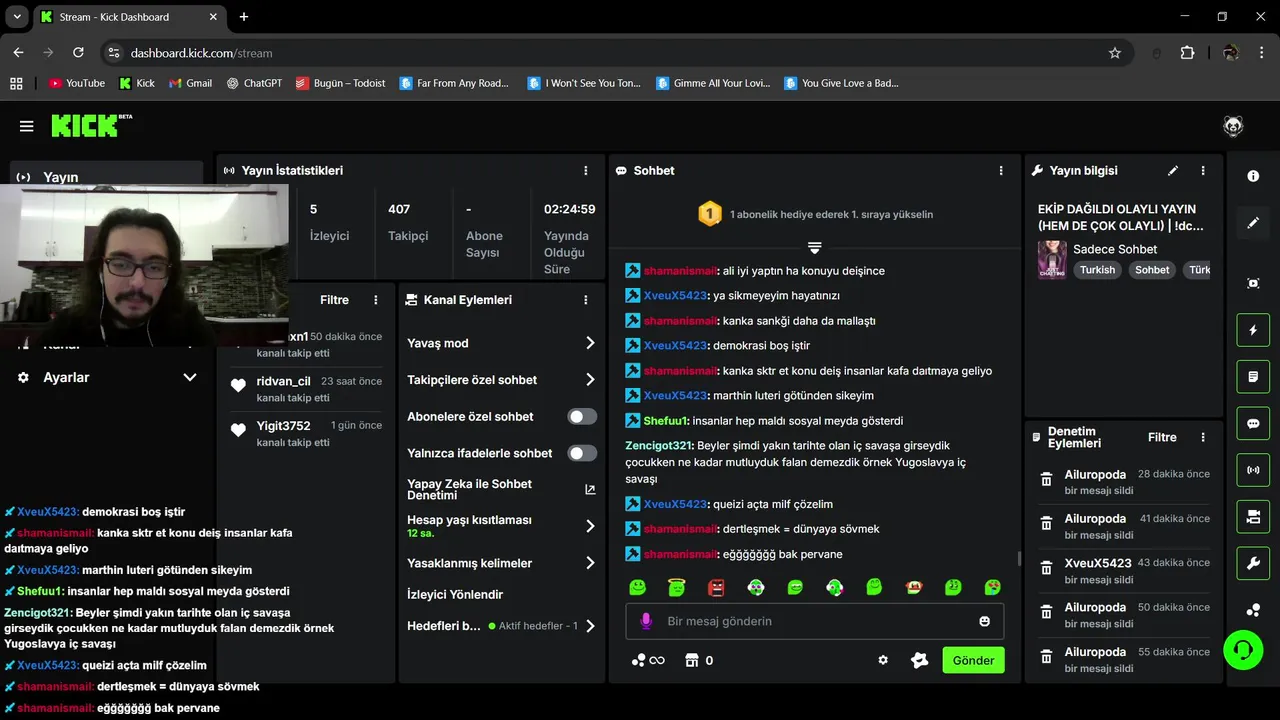Open the Sadece Sohbet category thumbnail
The width and height of the screenshot is (1280, 720).
[x=1052, y=259]
